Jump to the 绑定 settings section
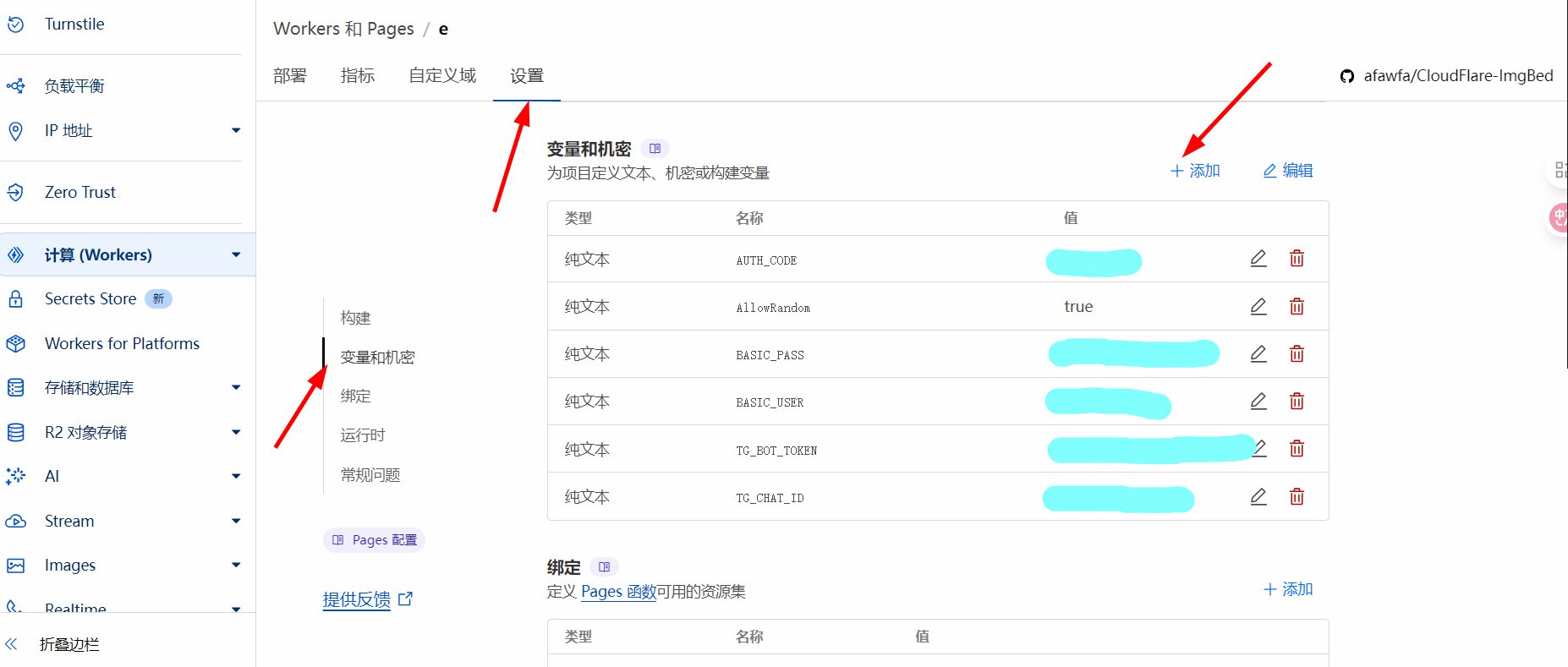Image resolution: width=1568 pixels, height=667 pixels. pyautogui.click(x=356, y=396)
